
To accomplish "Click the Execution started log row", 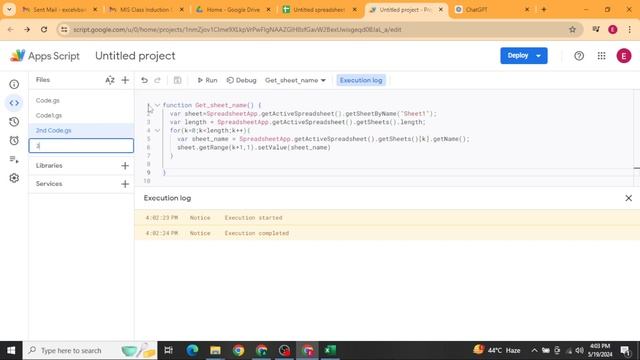I will click(x=387, y=218).
